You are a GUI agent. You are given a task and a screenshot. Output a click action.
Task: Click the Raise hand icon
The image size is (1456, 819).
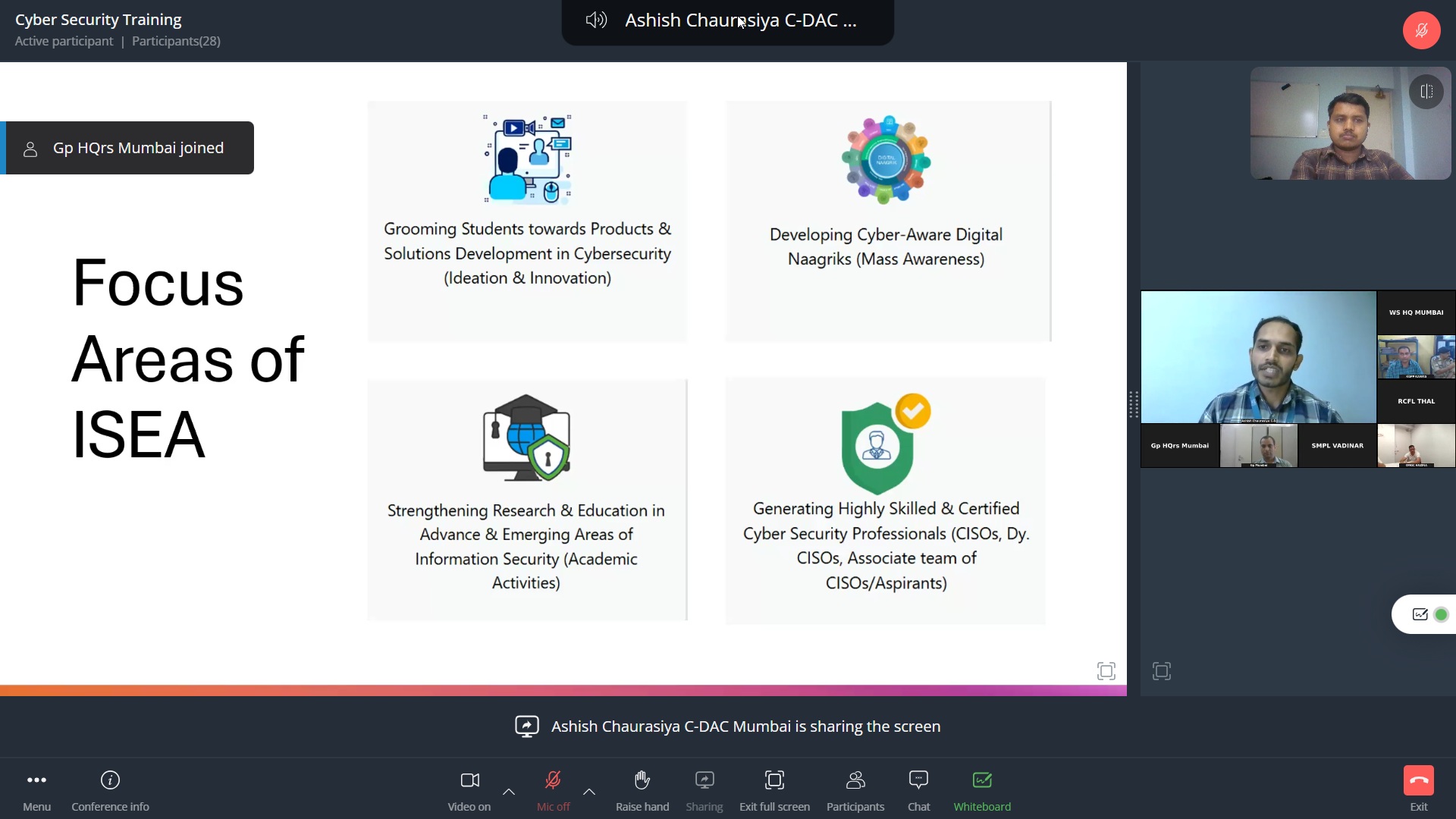click(x=642, y=780)
